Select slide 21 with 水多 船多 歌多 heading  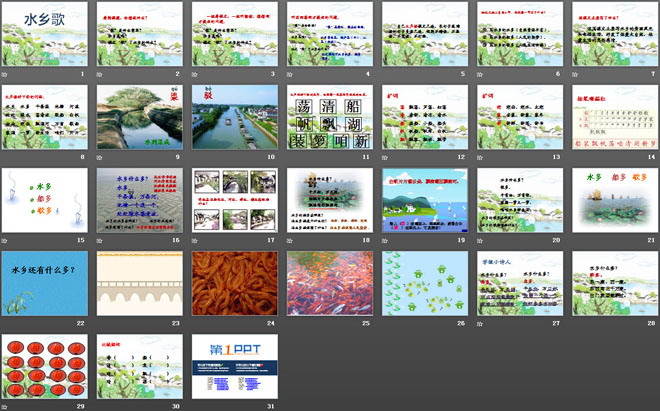coord(615,200)
